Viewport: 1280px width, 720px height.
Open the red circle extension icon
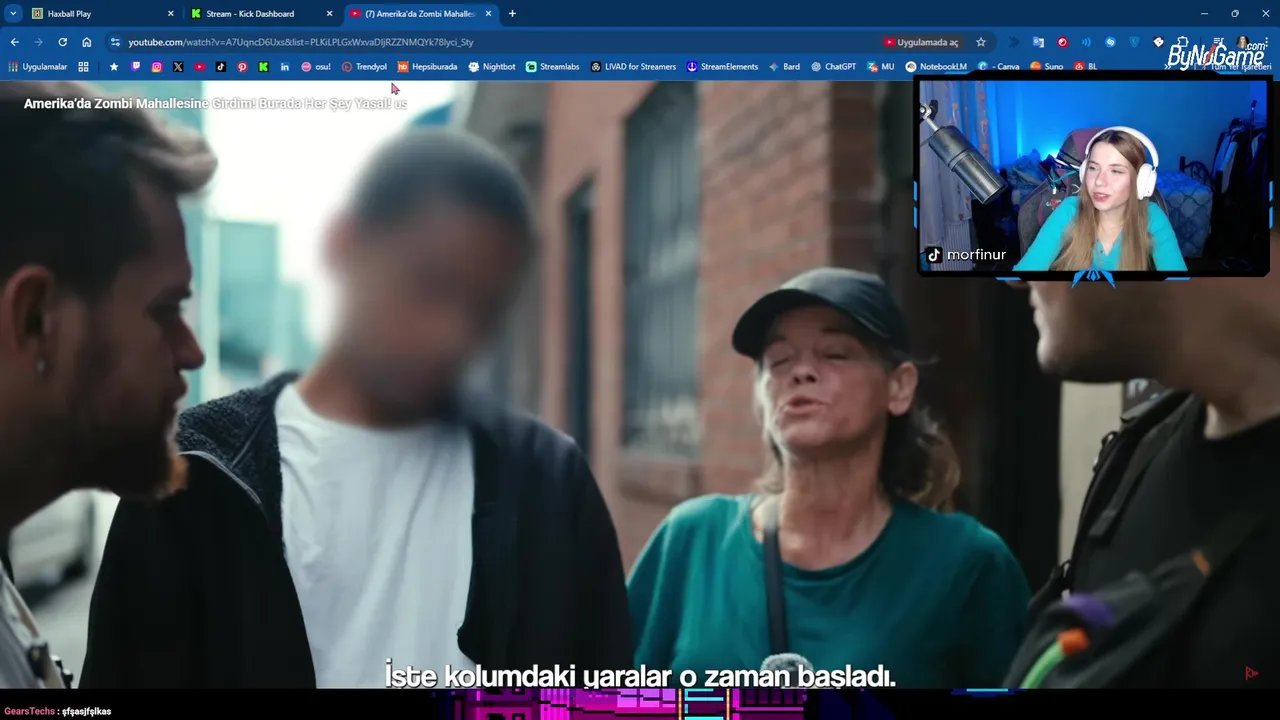click(1062, 42)
